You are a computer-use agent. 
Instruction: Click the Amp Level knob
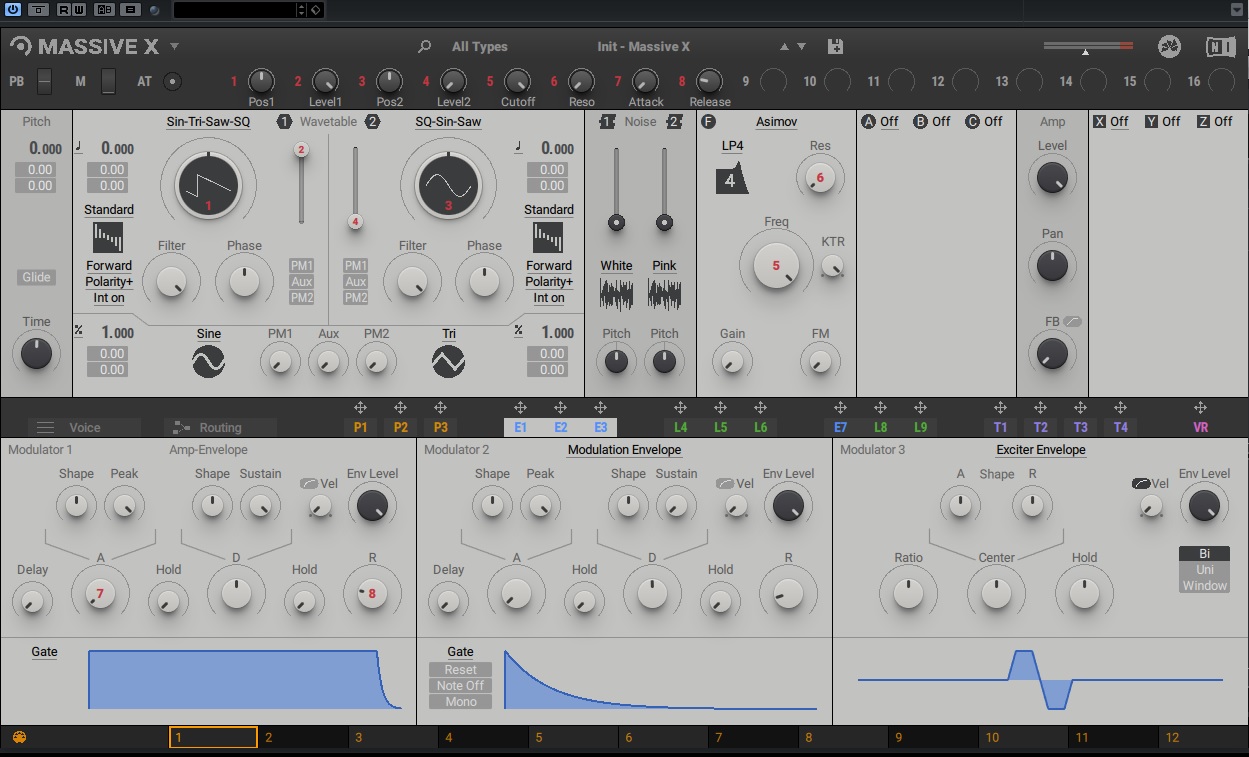(1052, 178)
